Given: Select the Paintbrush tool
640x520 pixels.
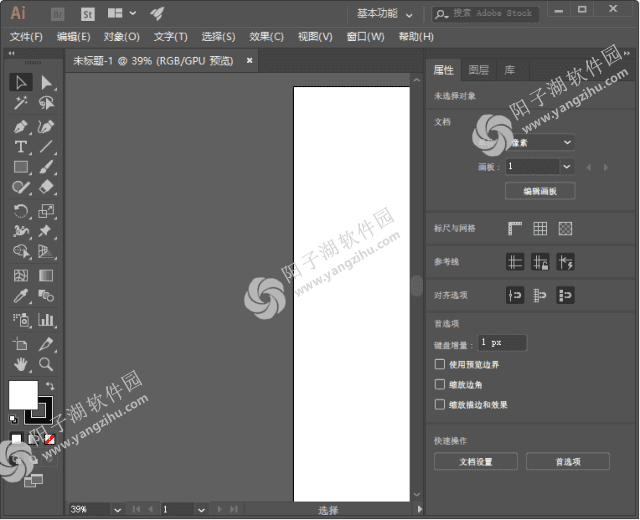Looking at the screenshot, I should pyautogui.click(x=46, y=167).
